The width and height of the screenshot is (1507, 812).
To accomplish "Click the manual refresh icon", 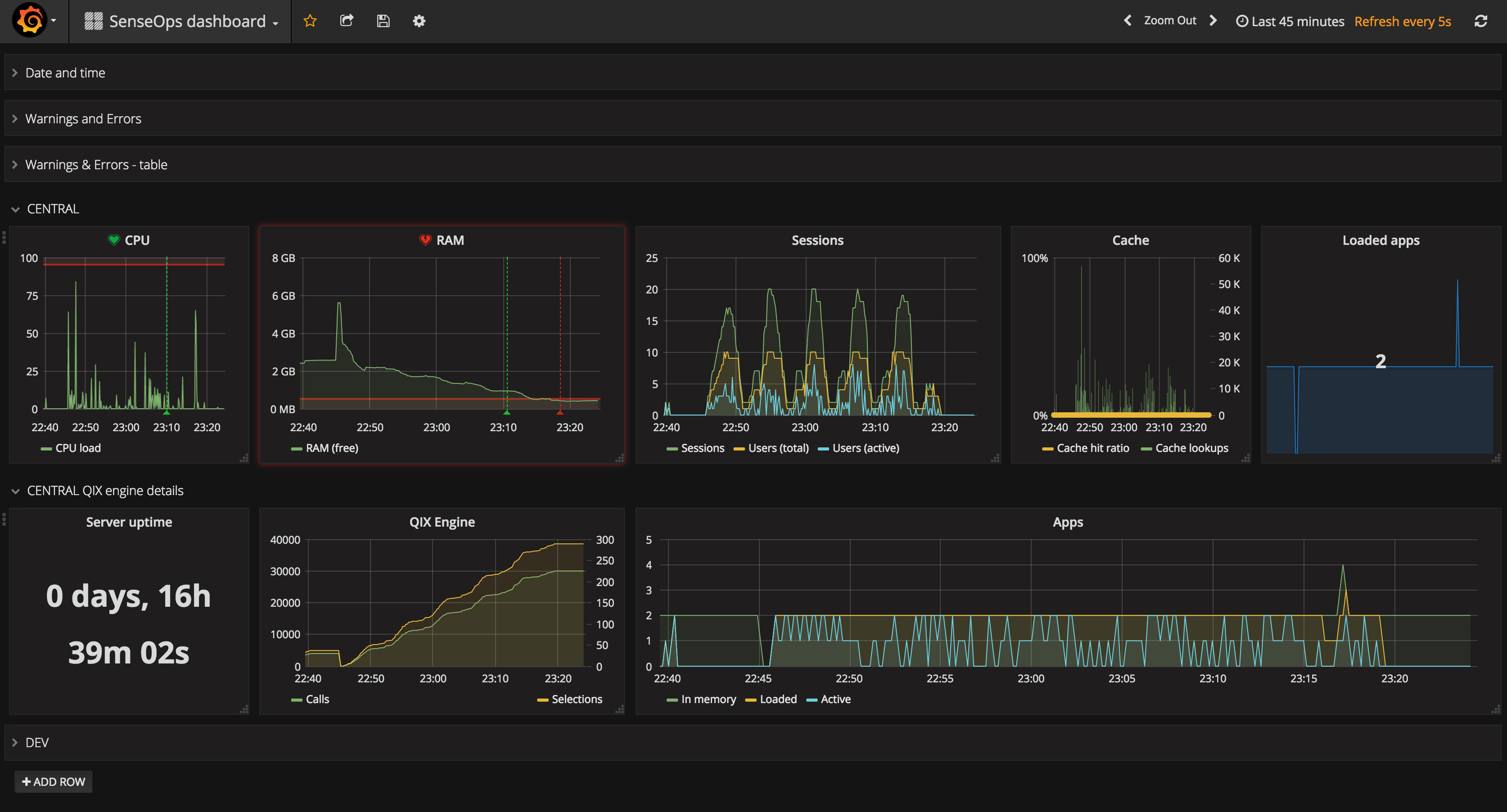I will (1481, 20).
